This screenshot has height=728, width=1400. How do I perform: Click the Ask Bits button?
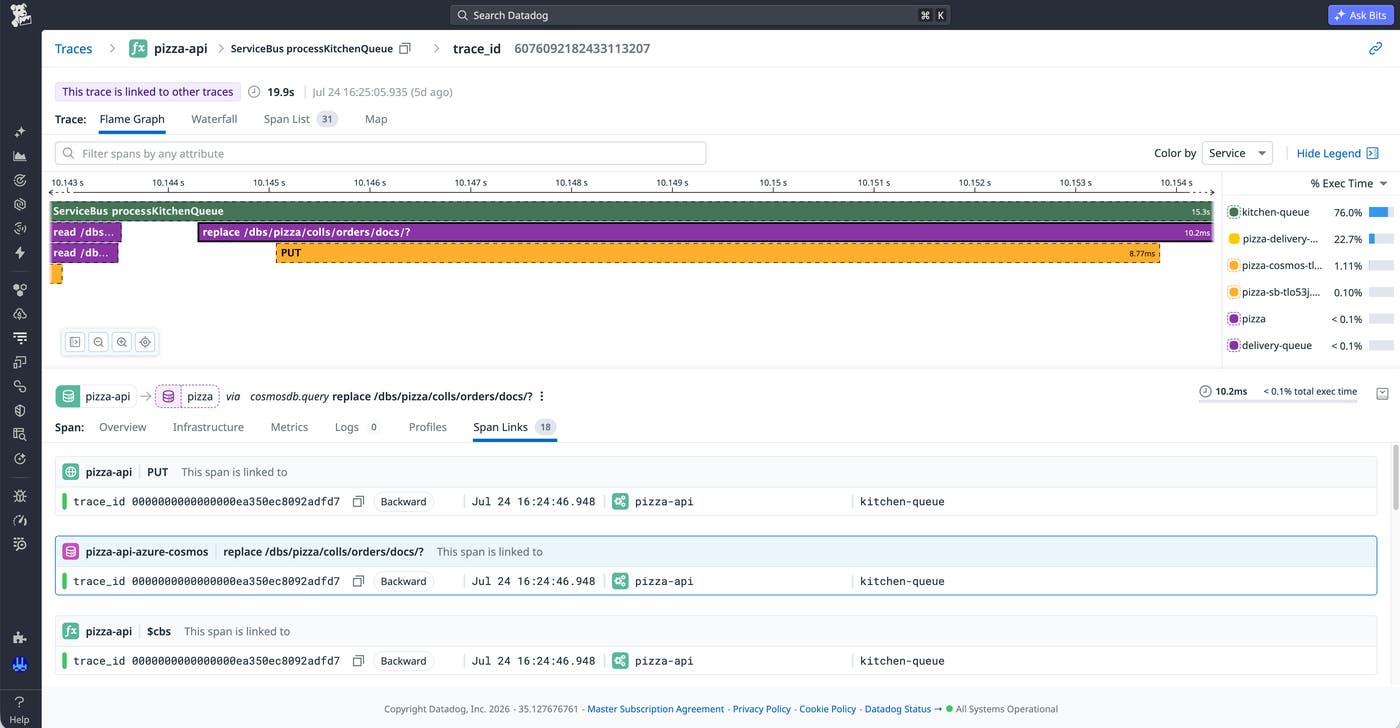click(x=1360, y=15)
